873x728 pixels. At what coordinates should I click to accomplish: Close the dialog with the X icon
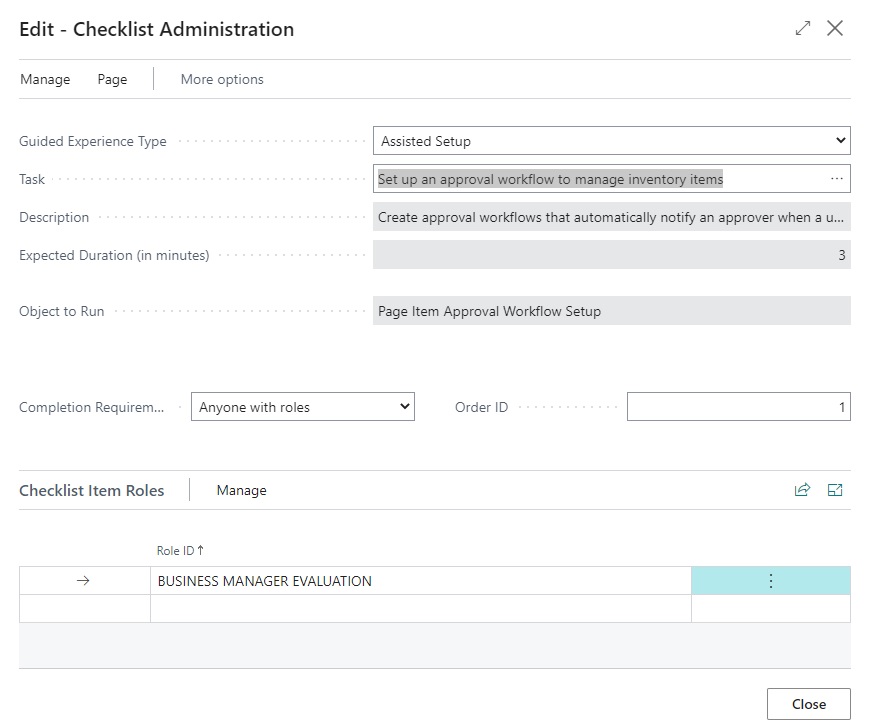pyautogui.click(x=835, y=29)
